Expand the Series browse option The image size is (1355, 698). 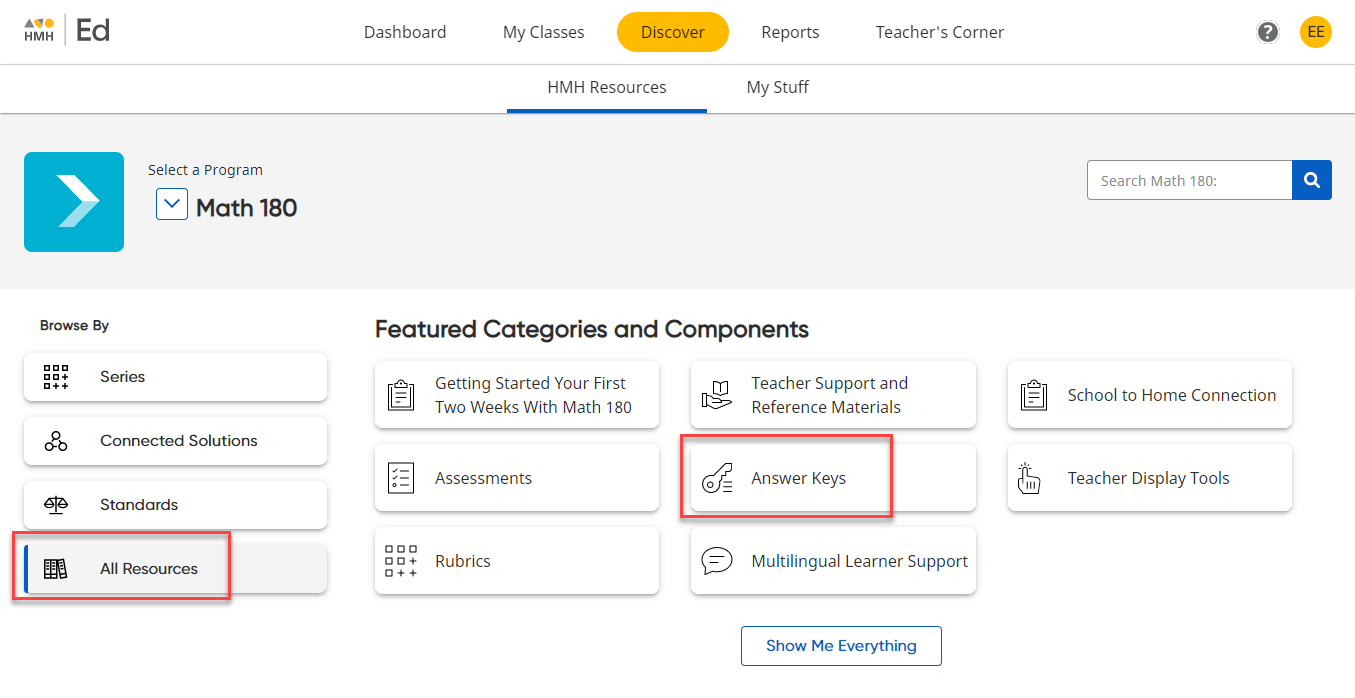175,377
